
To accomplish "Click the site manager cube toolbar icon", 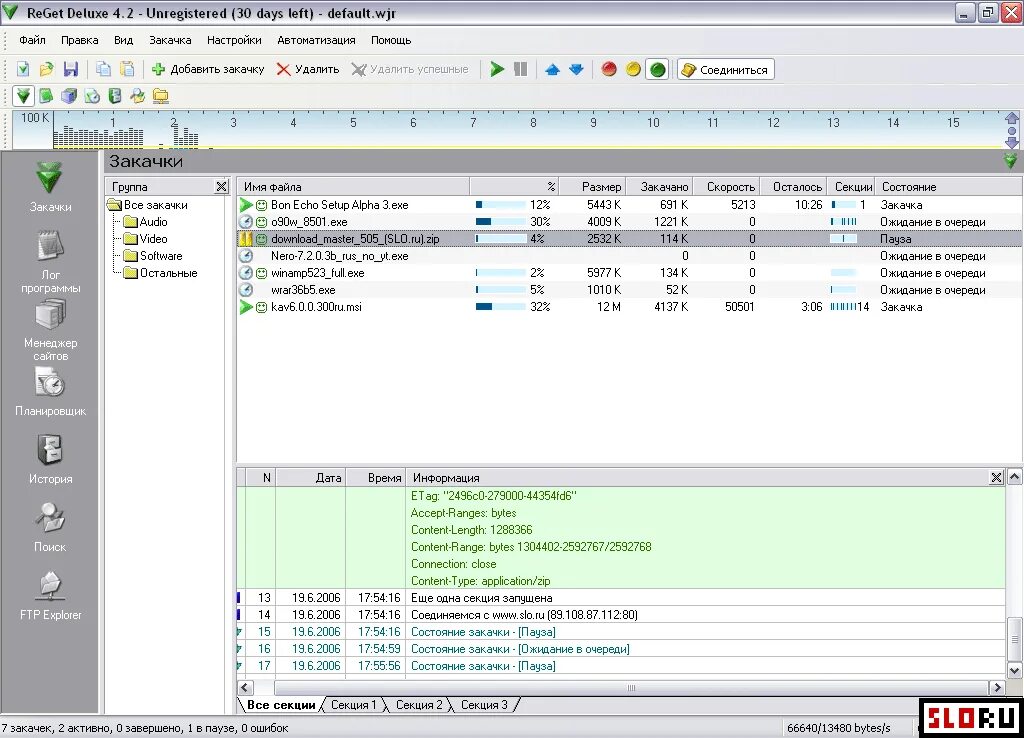I will [x=69, y=96].
